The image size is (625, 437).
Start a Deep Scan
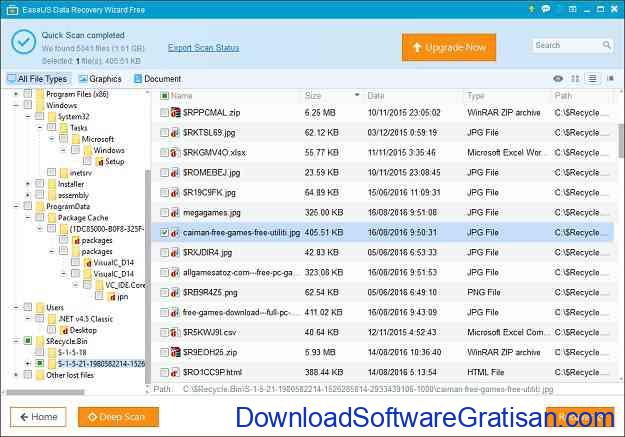(118, 417)
